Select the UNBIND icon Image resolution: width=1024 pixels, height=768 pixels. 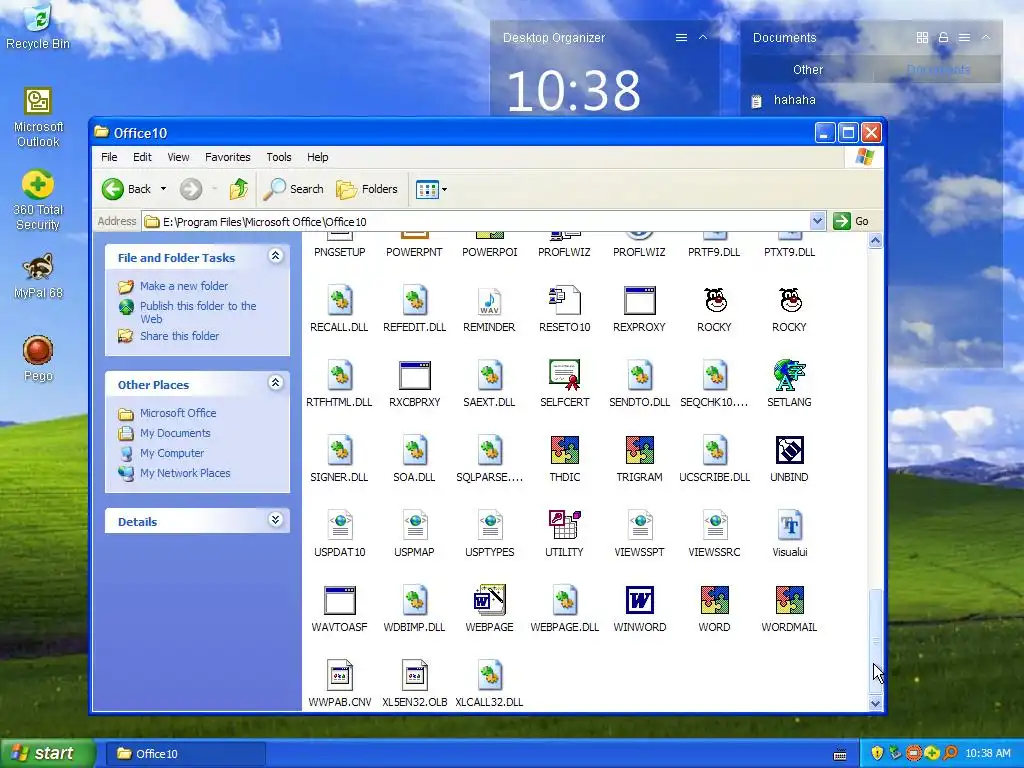(789, 450)
